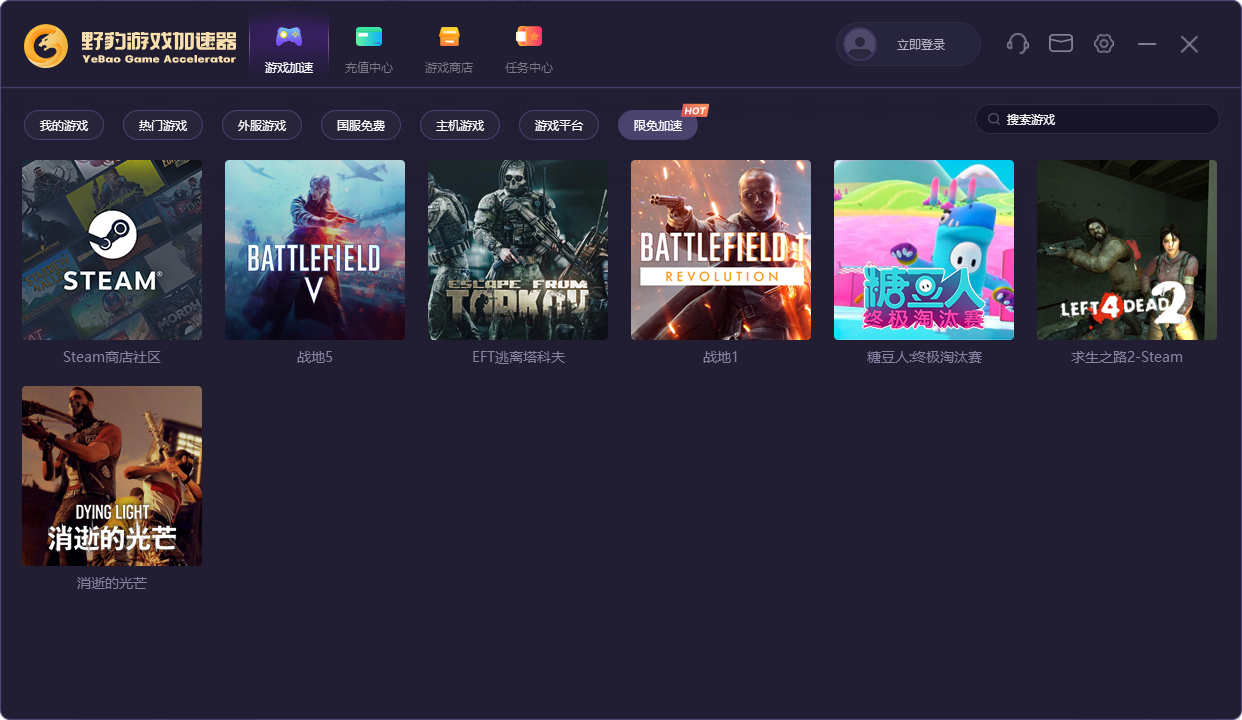Viewport: 1242px width, 720px height.
Task: Open the Battlefield V cover thumbnail
Action: point(315,250)
